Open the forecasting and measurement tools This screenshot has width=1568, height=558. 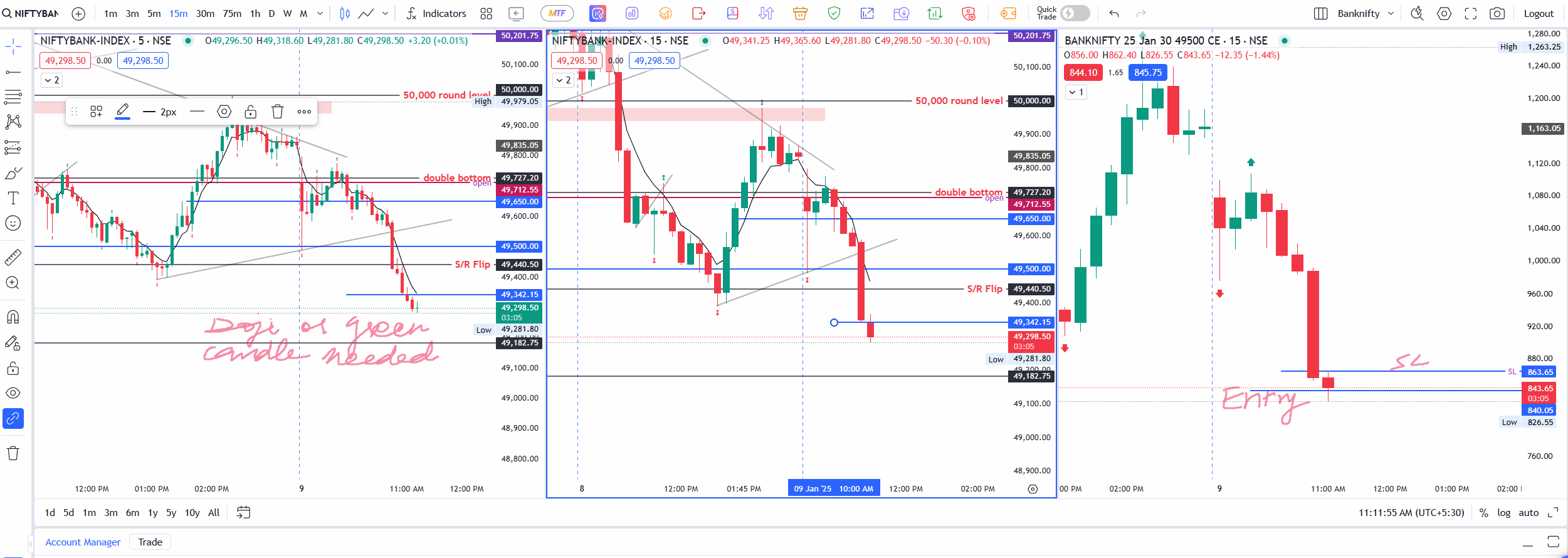(x=13, y=147)
